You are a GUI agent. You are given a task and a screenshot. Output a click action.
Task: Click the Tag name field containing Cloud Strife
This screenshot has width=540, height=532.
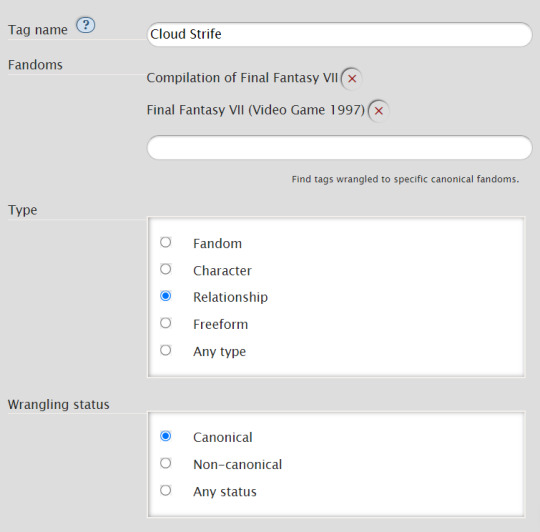(340, 34)
